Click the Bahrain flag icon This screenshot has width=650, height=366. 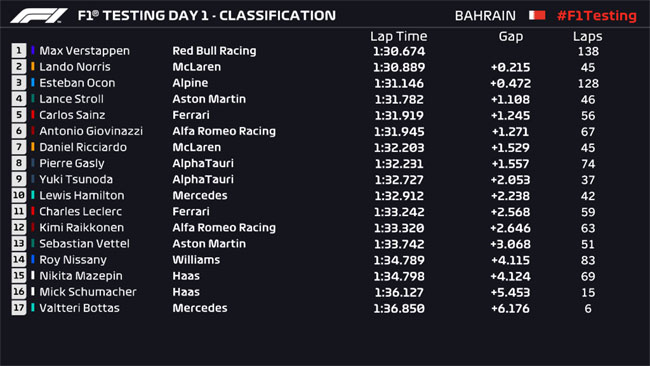point(537,15)
